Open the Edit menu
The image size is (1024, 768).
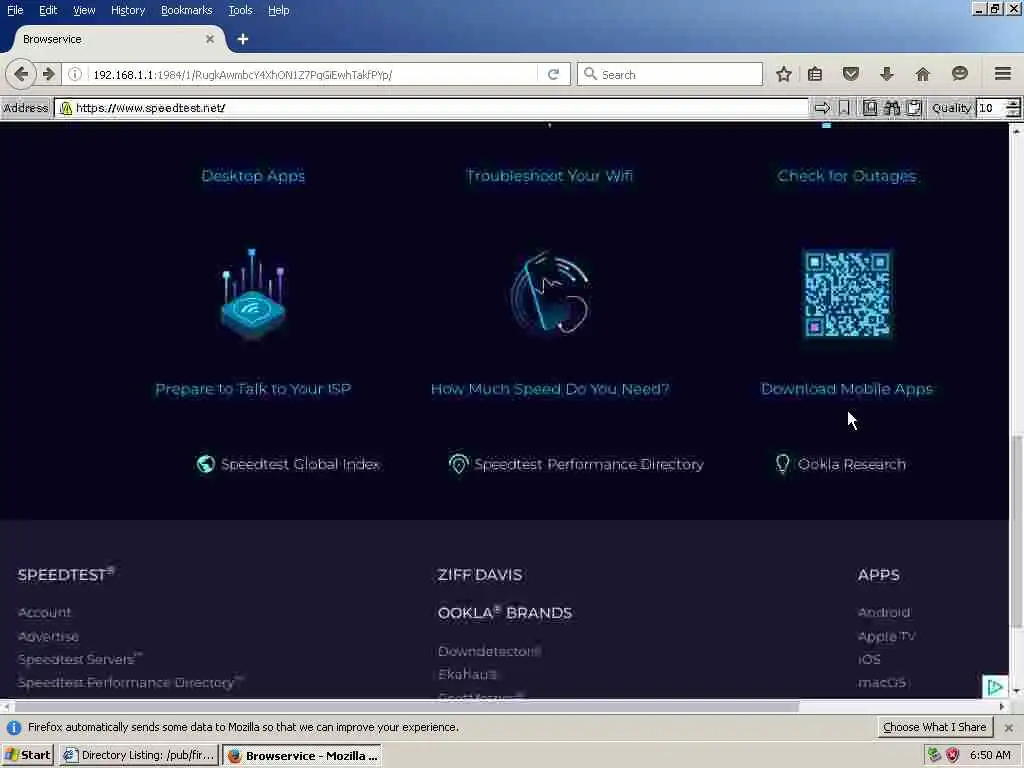pos(48,10)
